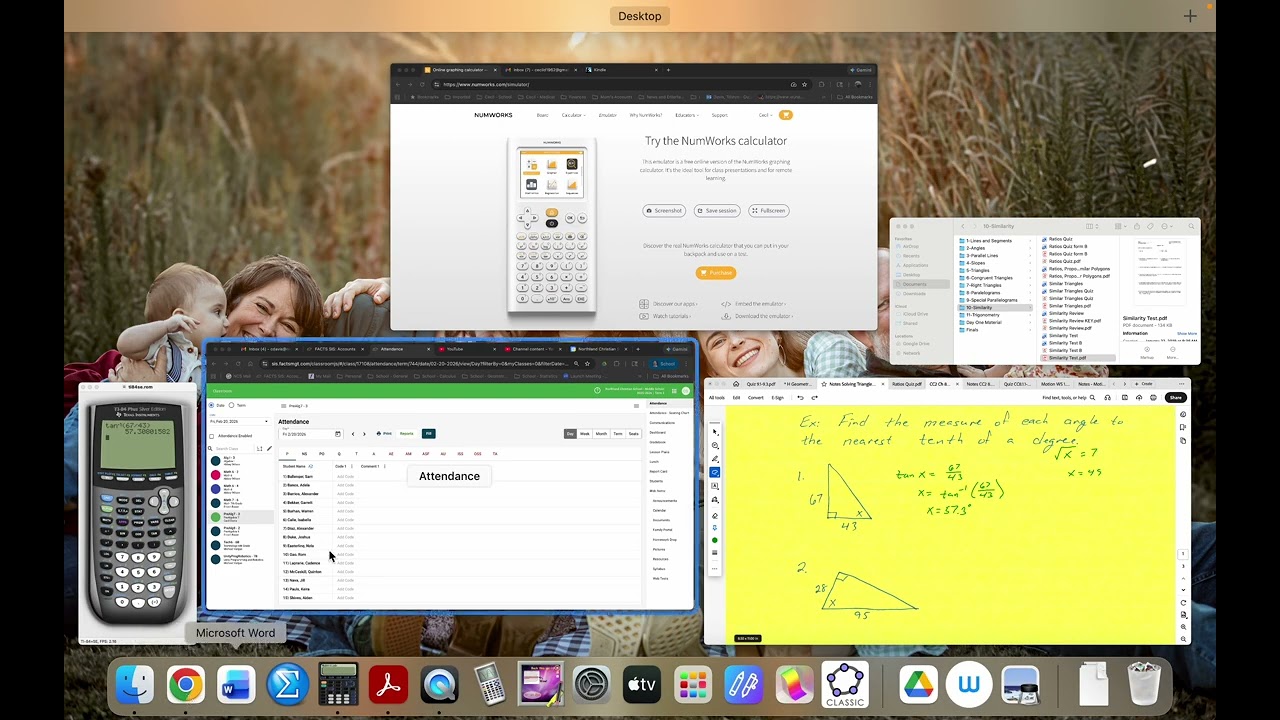Select Documents in Finder sidebar
Viewport: 1280px width, 720px height.
(921, 284)
